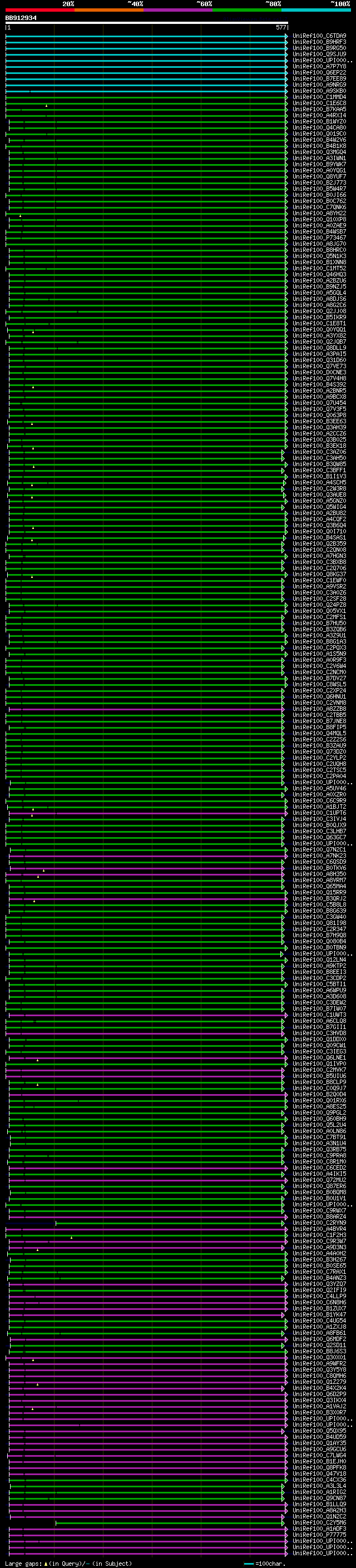Click the UniRef100_B7KAA5 label

pos(319,109)
